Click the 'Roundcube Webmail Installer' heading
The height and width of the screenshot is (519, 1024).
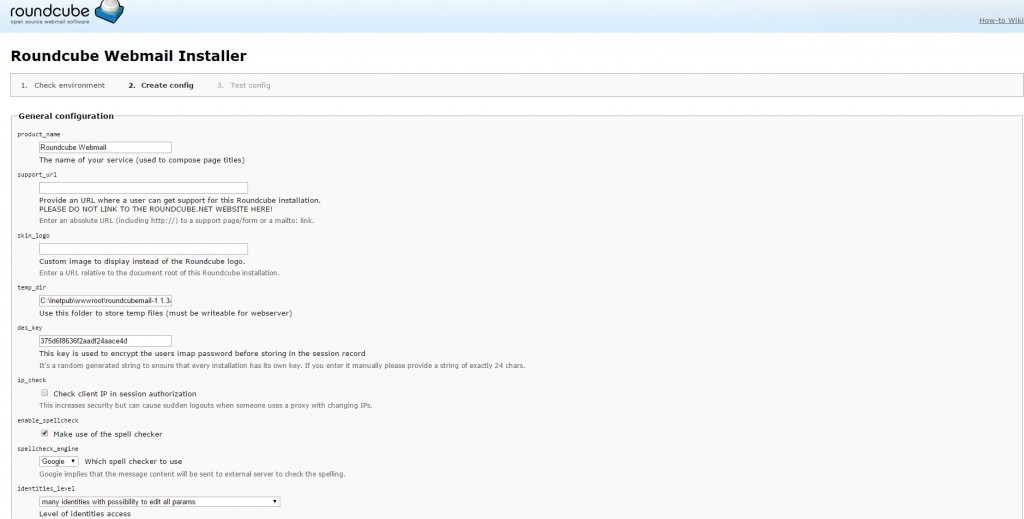coord(129,56)
